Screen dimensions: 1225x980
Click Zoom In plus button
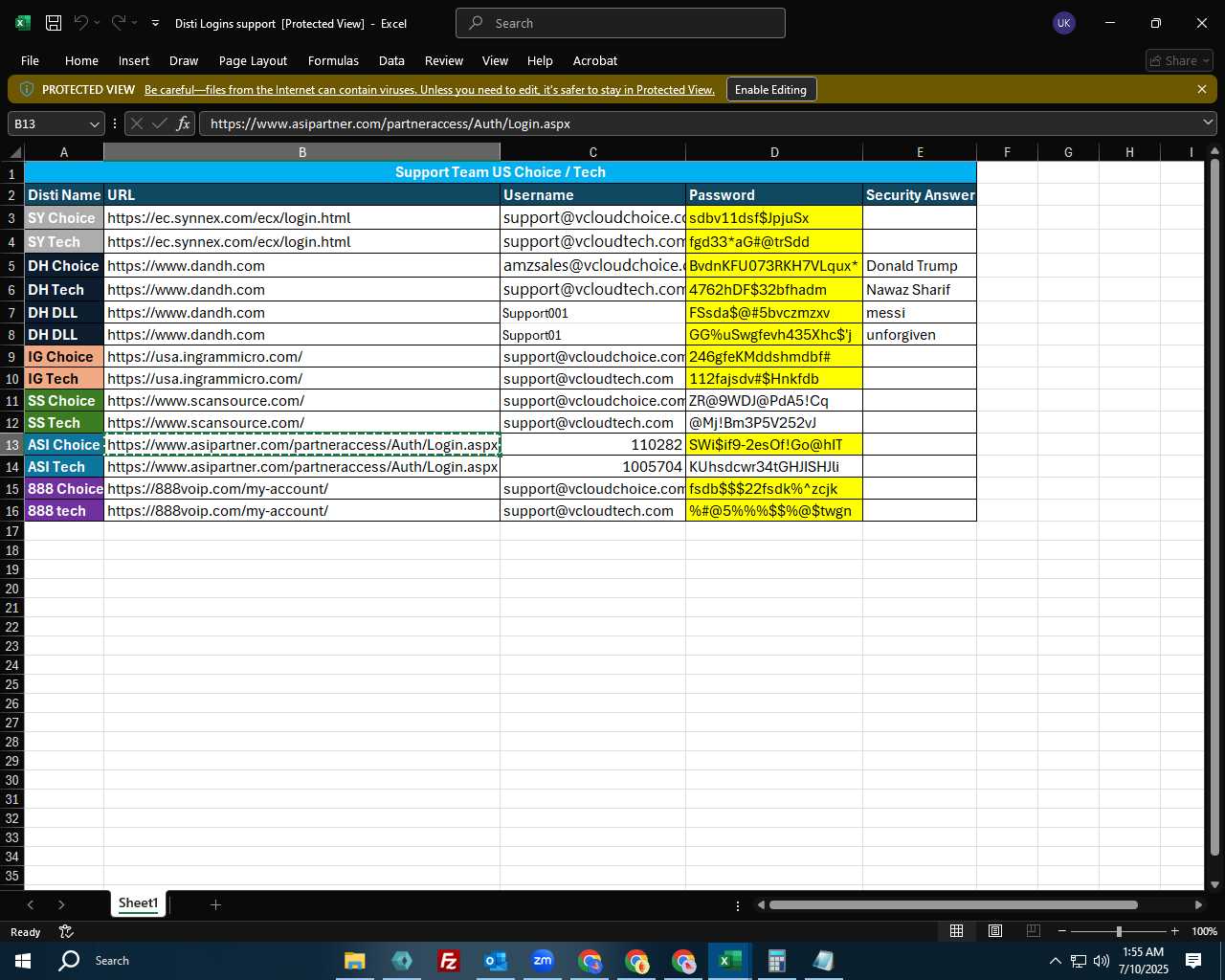tap(1174, 931)
